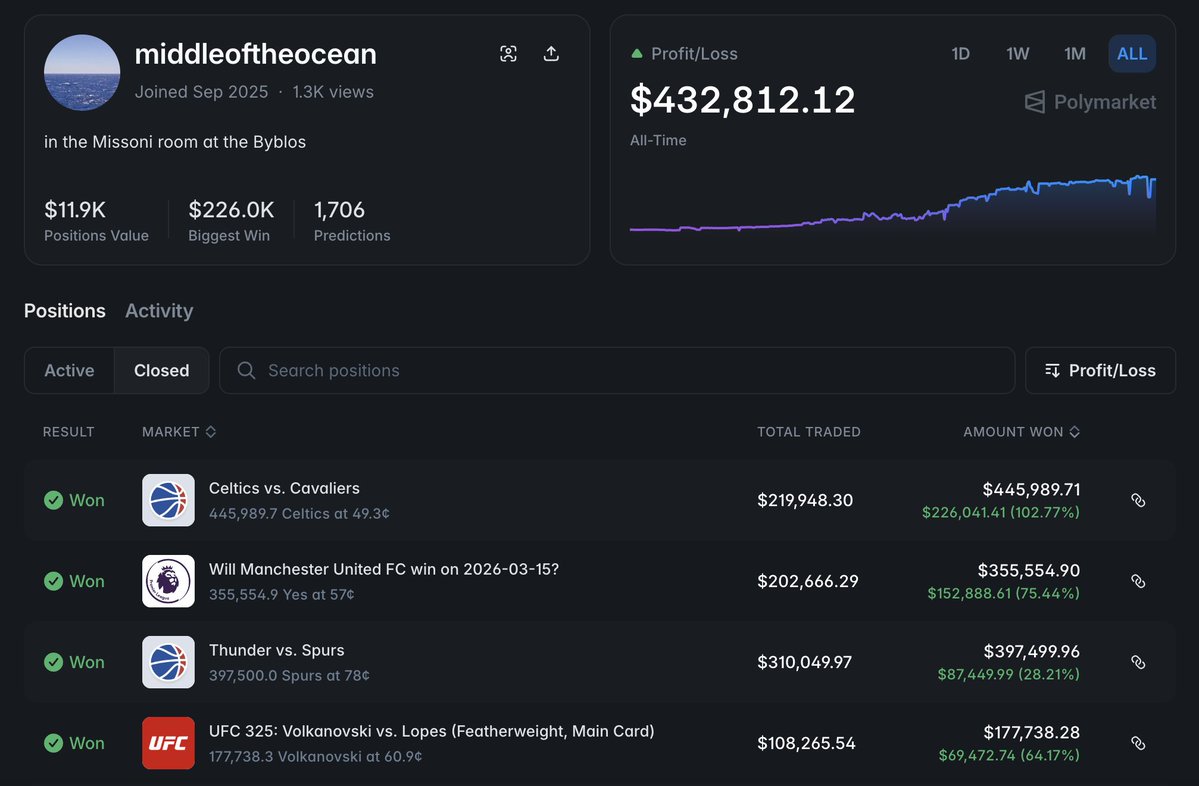The width and height of the screenshot is (1199, 786).
Task: Click the profile QR scan icon
Action: coord(508,54)
